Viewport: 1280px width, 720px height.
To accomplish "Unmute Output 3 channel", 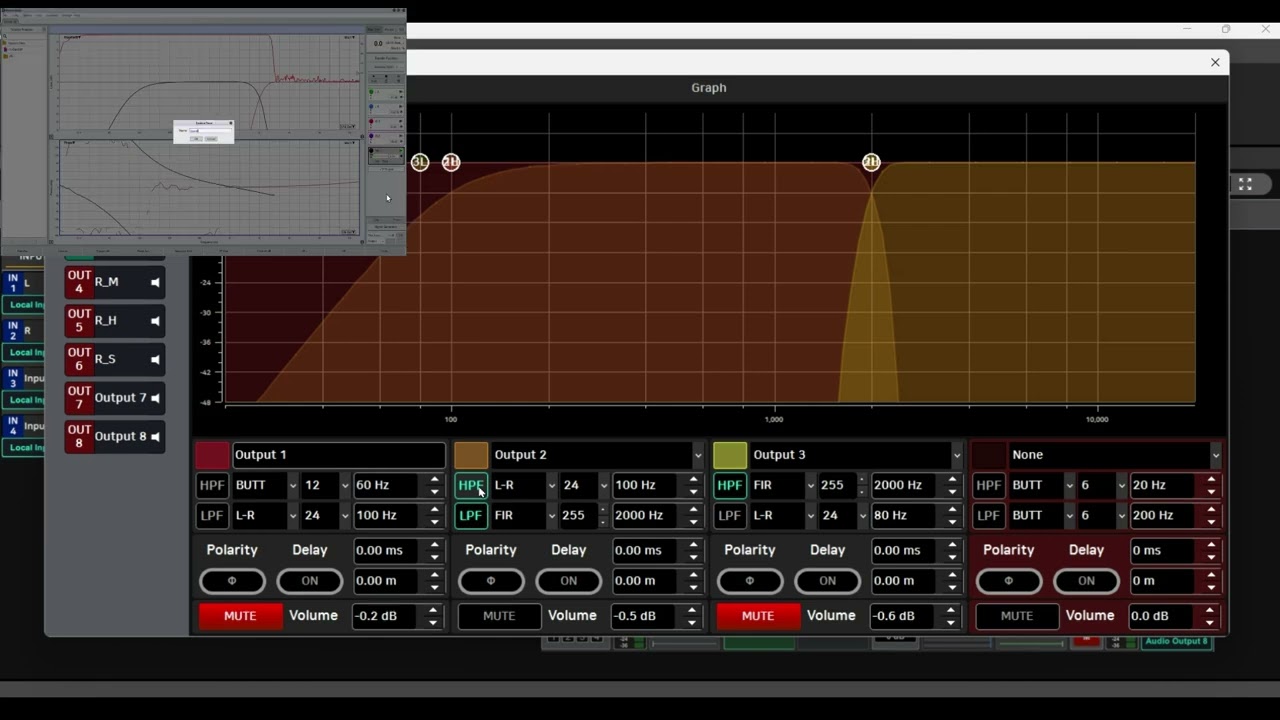I will [x=758, y=616].
